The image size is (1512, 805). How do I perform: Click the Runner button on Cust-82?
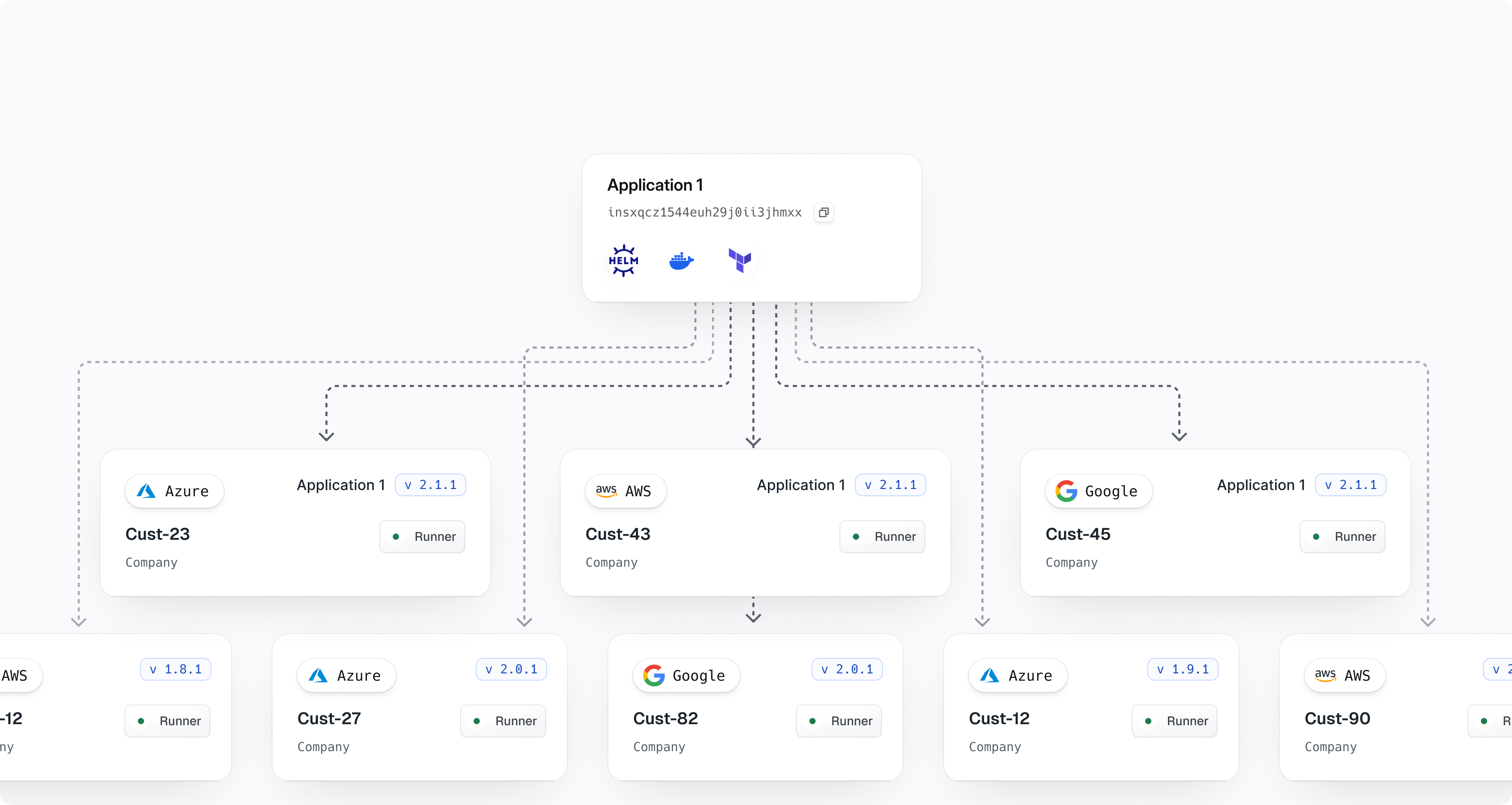tap(839, 720)
